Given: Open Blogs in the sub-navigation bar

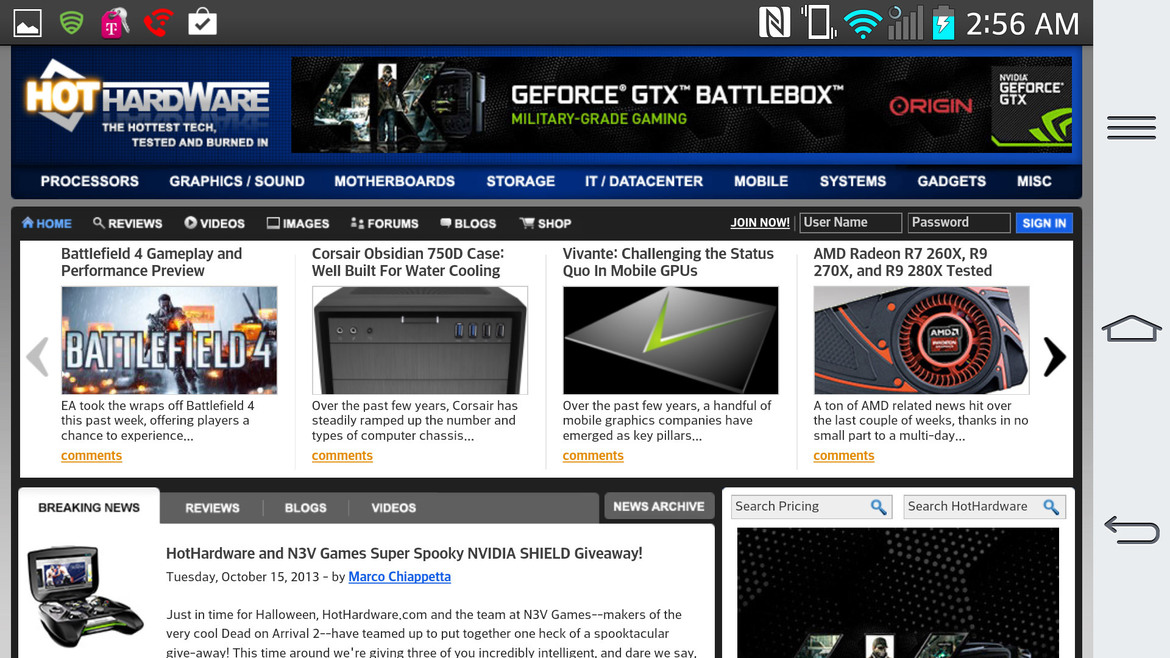Looking at the screenshot, I should pyautogui.click(x=468, y=223).
